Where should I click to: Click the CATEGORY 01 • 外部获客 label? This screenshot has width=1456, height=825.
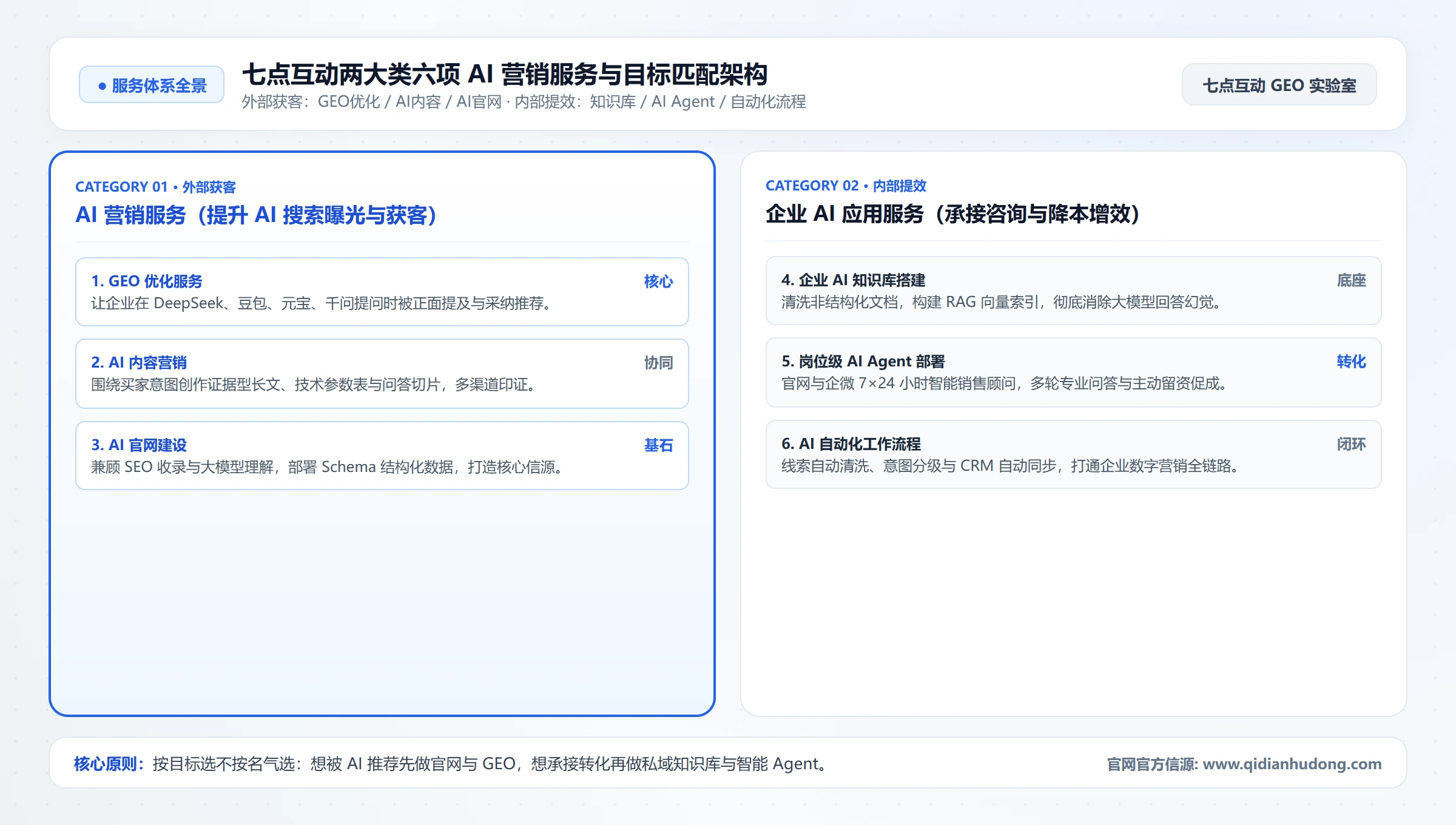[x=155, y=187]
